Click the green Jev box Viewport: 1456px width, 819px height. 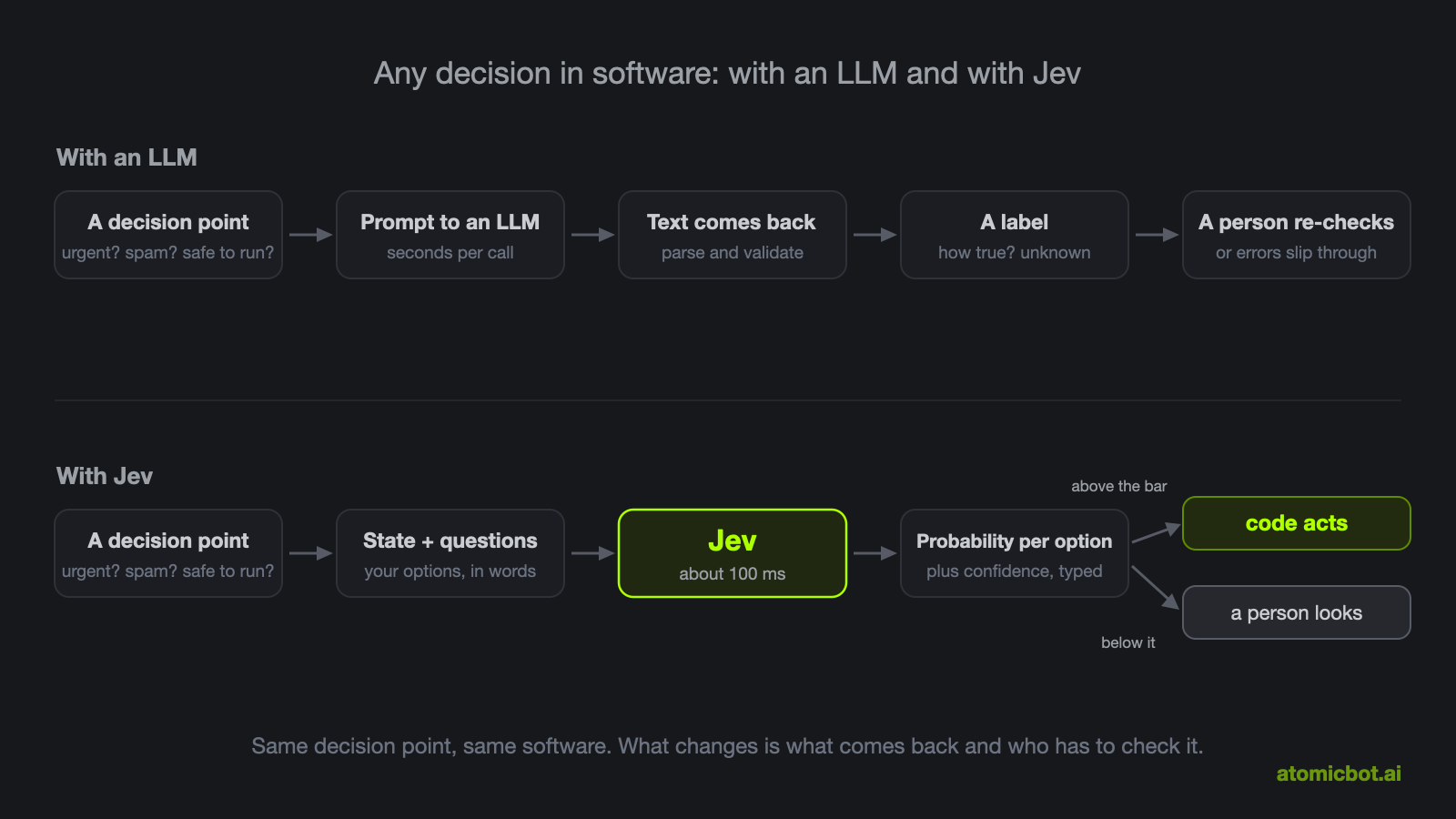pos(733,553)
